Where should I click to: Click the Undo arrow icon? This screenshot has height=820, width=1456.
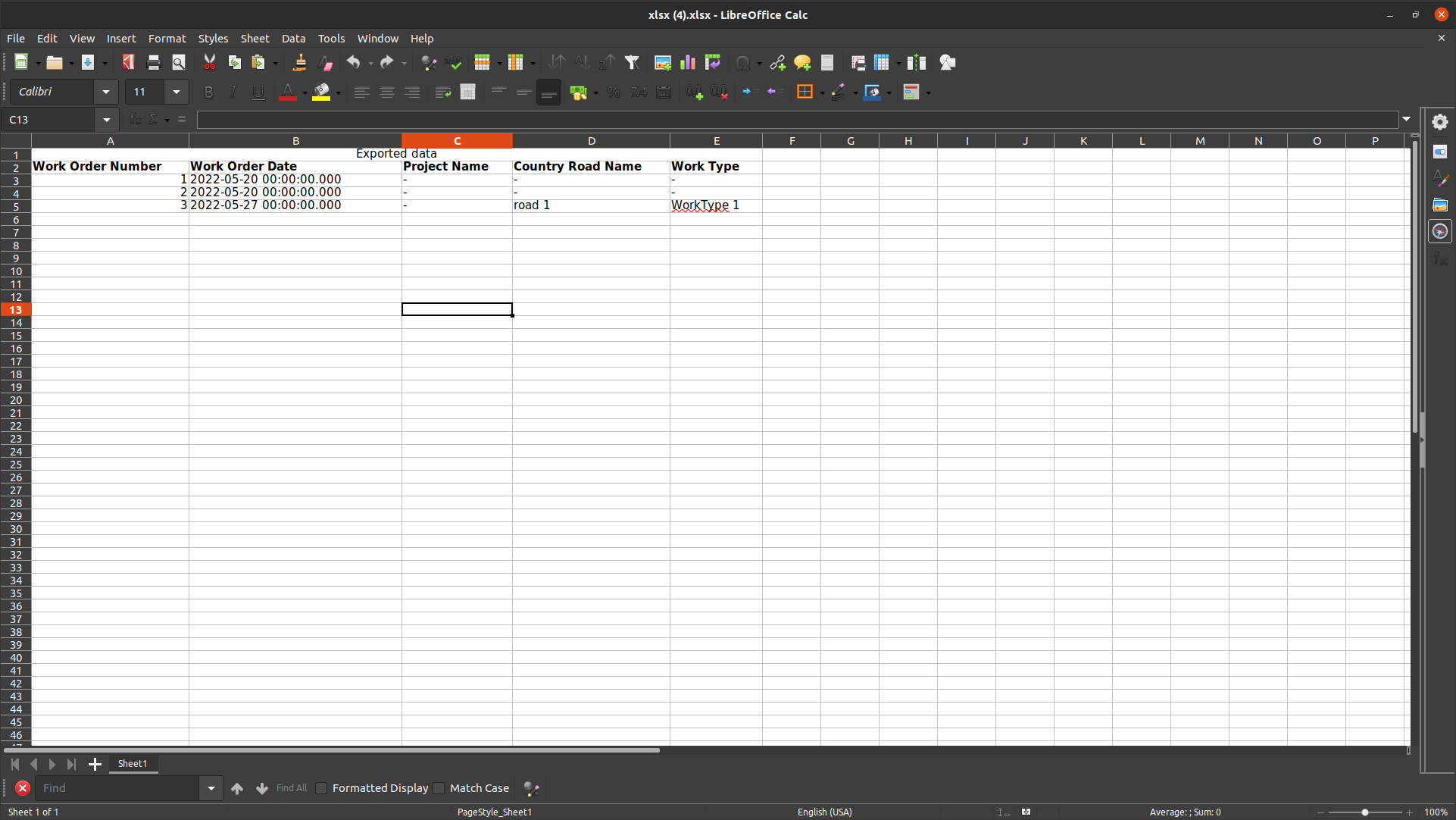pos(353,63)
